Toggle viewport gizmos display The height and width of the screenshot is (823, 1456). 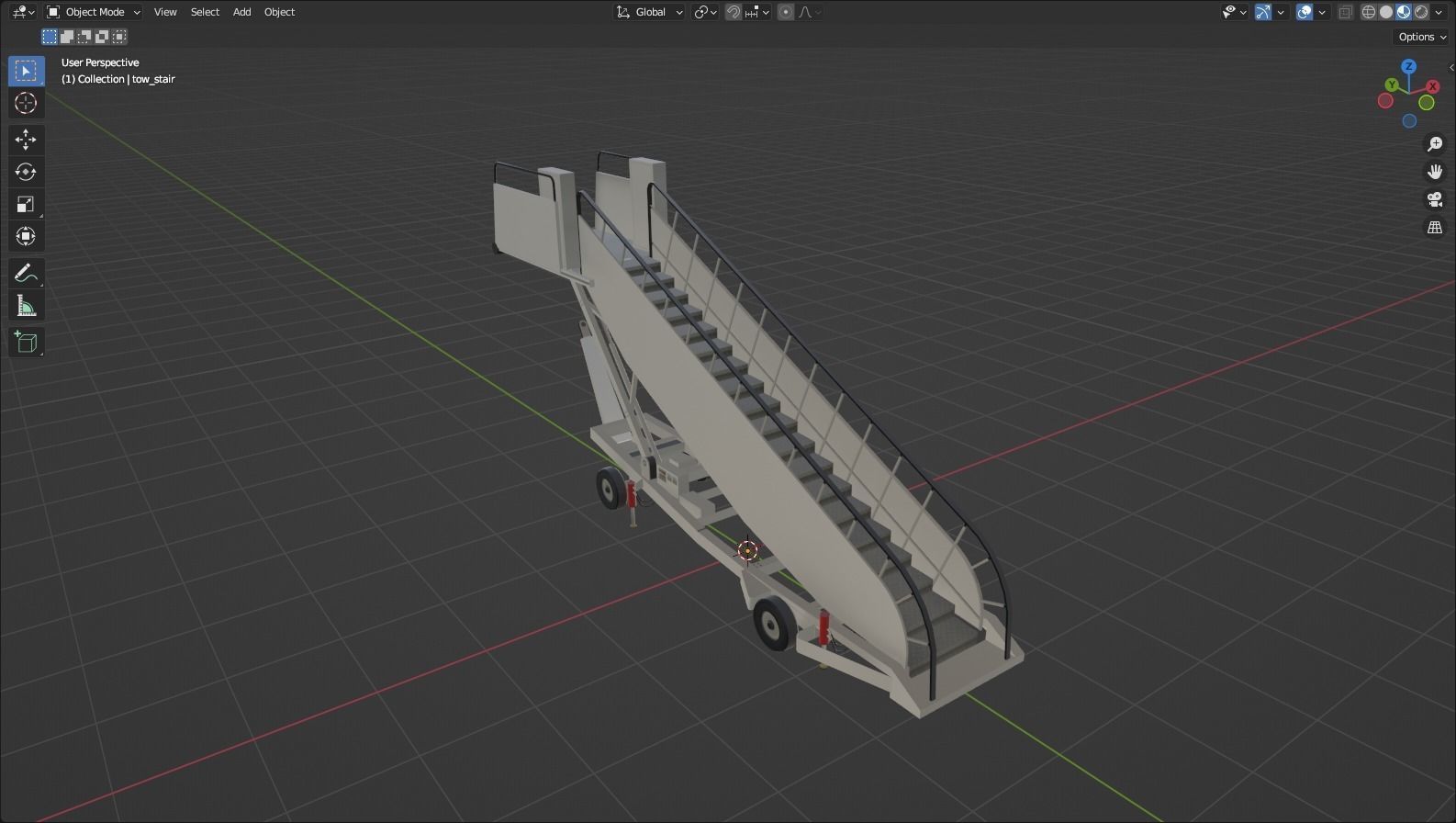click(1263, 12)
